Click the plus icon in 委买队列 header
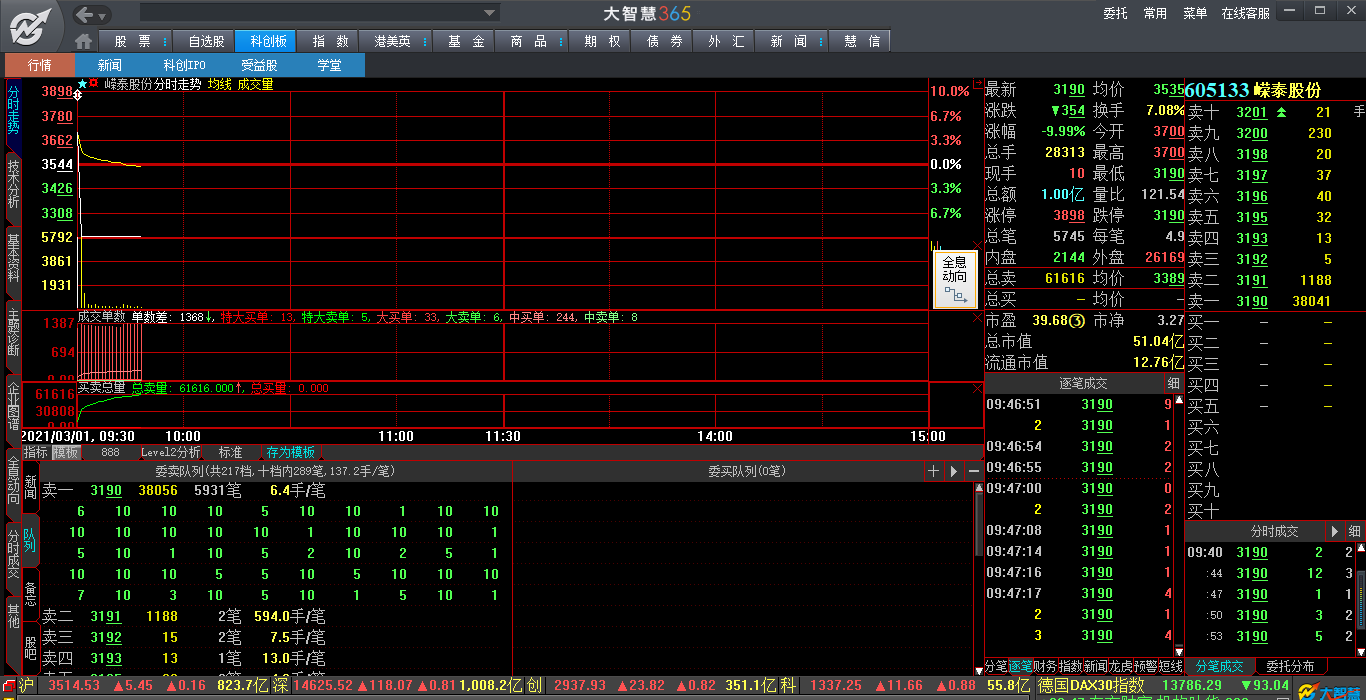Image resolution: width=1366 pixels, height=700 pixels. (x=933, y=471)
